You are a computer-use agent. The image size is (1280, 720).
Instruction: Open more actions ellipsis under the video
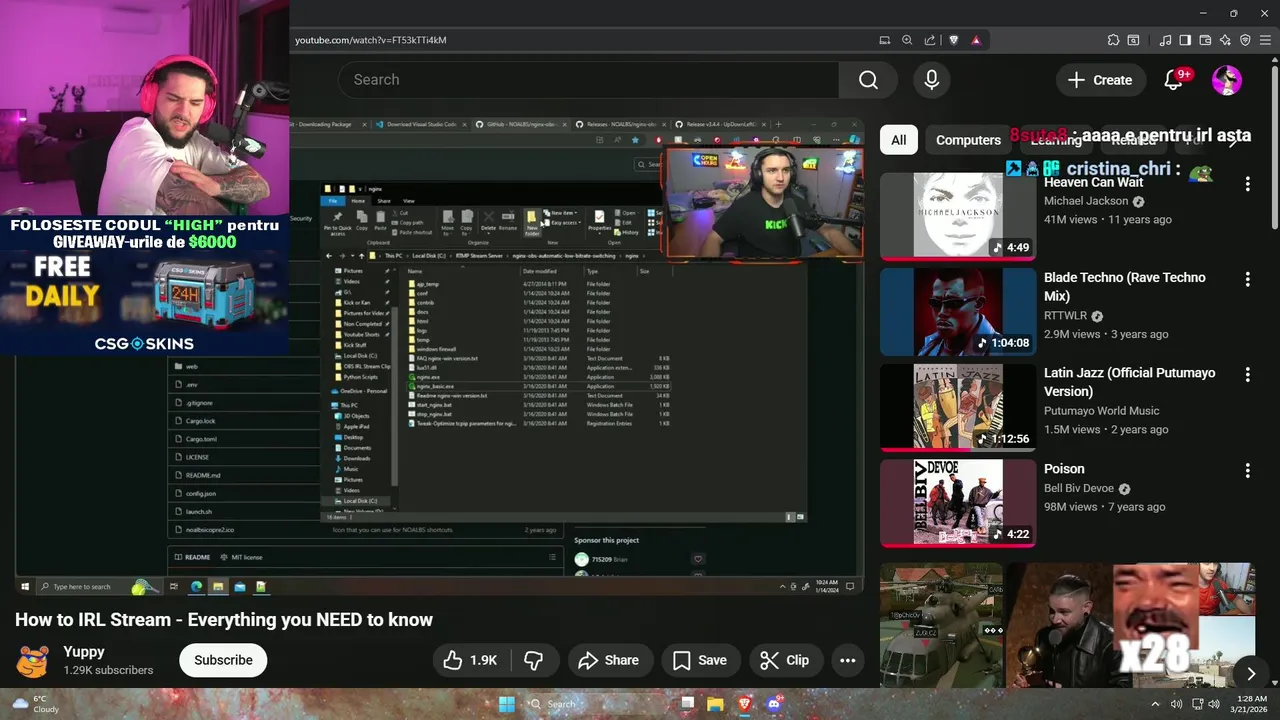tap(847, 660)
